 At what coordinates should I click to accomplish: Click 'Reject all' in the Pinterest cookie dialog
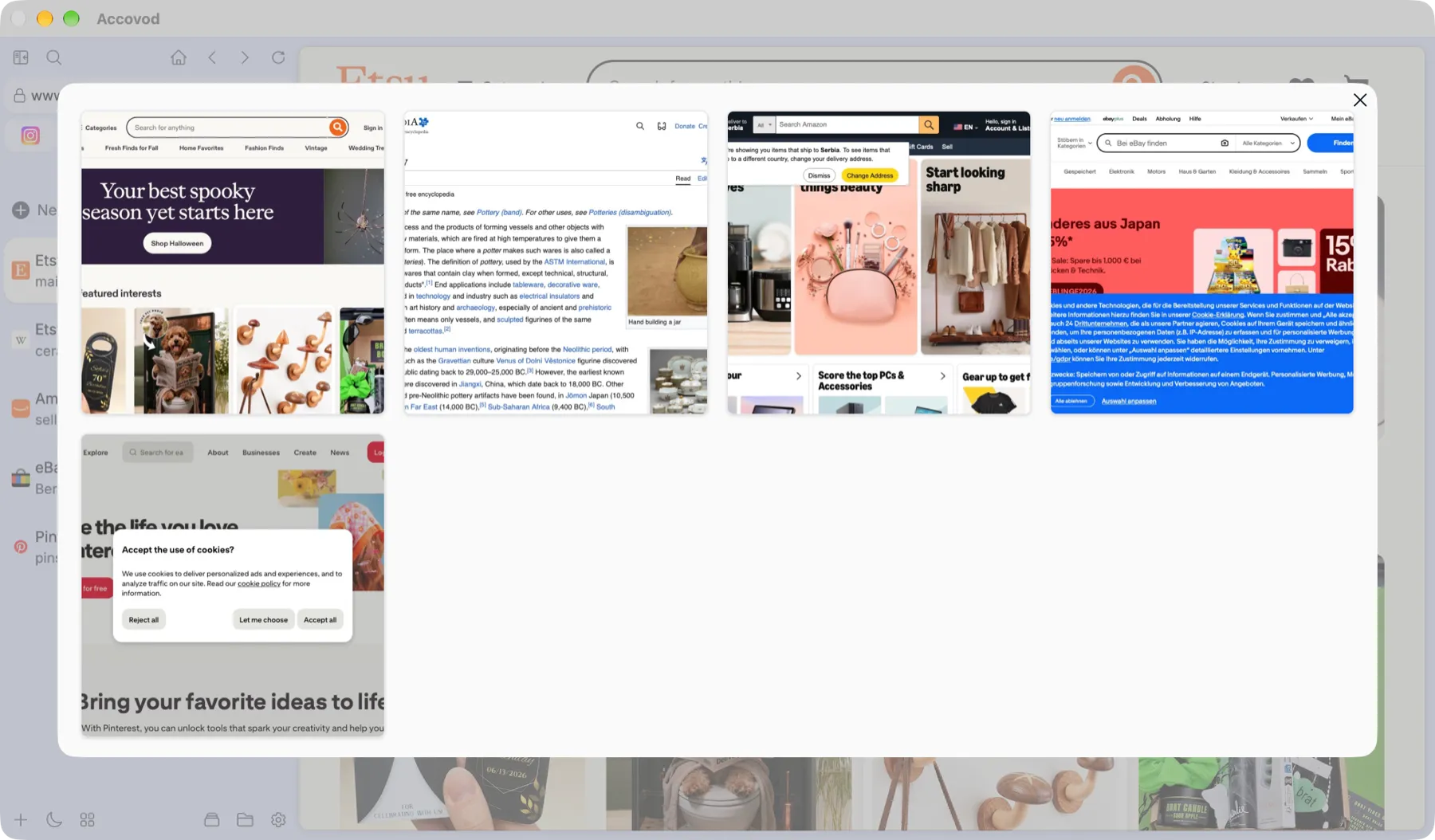tap(143, 620)
